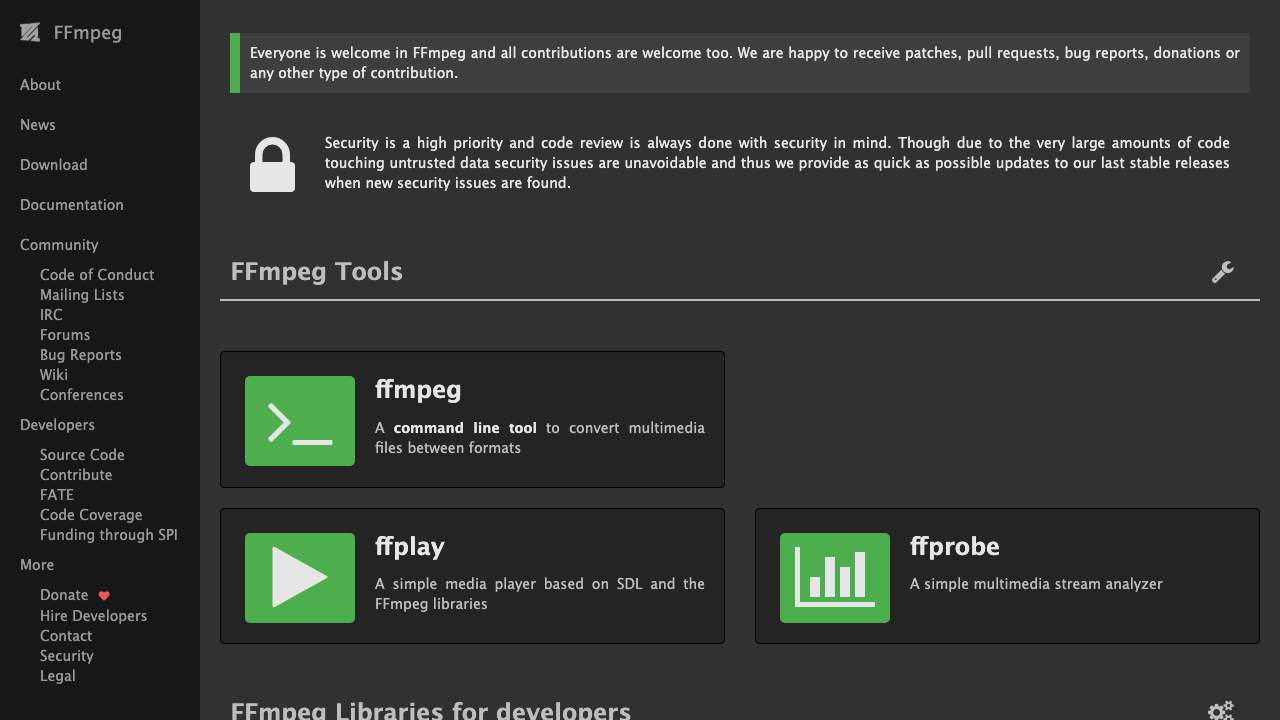The image size is (1280, 720).
Task: Click the ffplay play triangle icon
Action: point(300,578)
